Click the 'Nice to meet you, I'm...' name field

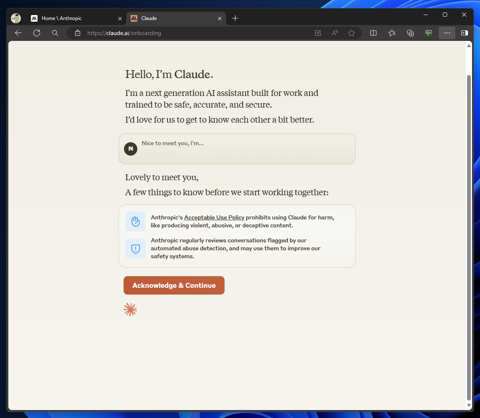tap(237, 149)
